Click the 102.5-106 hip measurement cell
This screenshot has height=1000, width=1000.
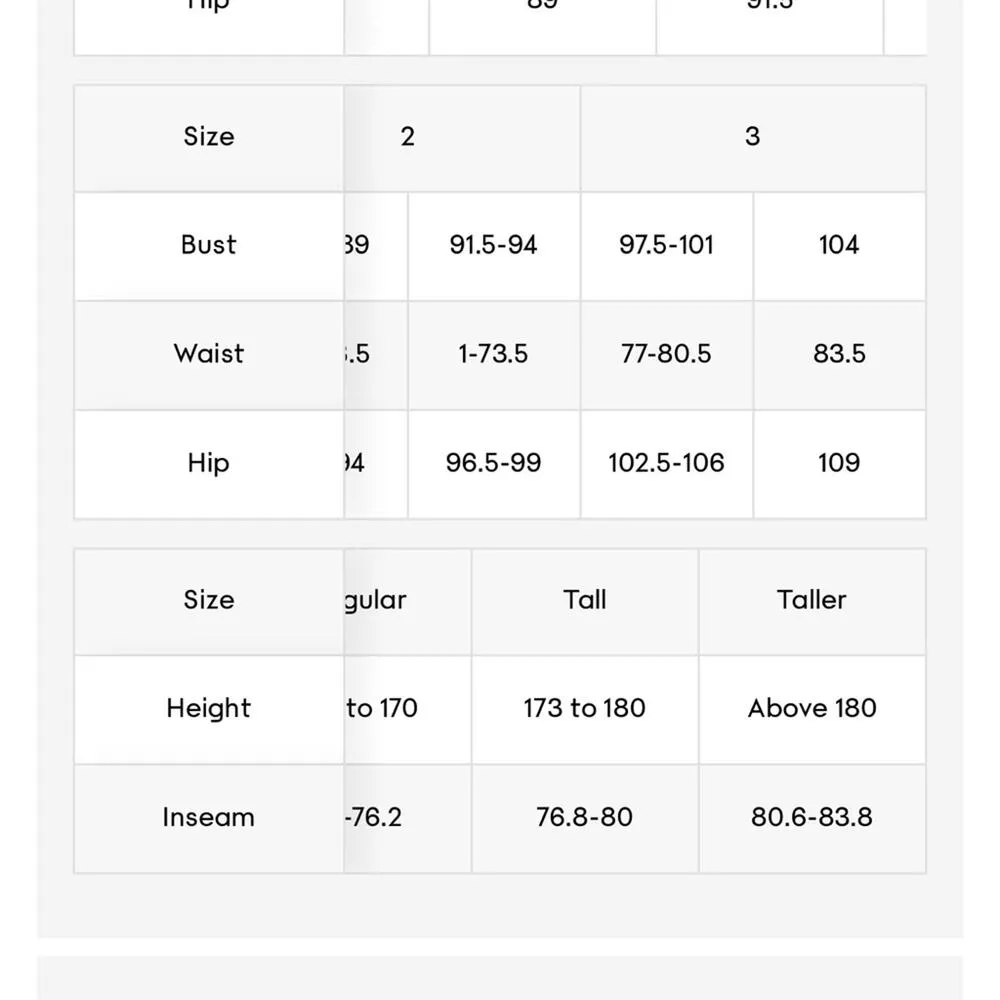(x=666, y=463)
